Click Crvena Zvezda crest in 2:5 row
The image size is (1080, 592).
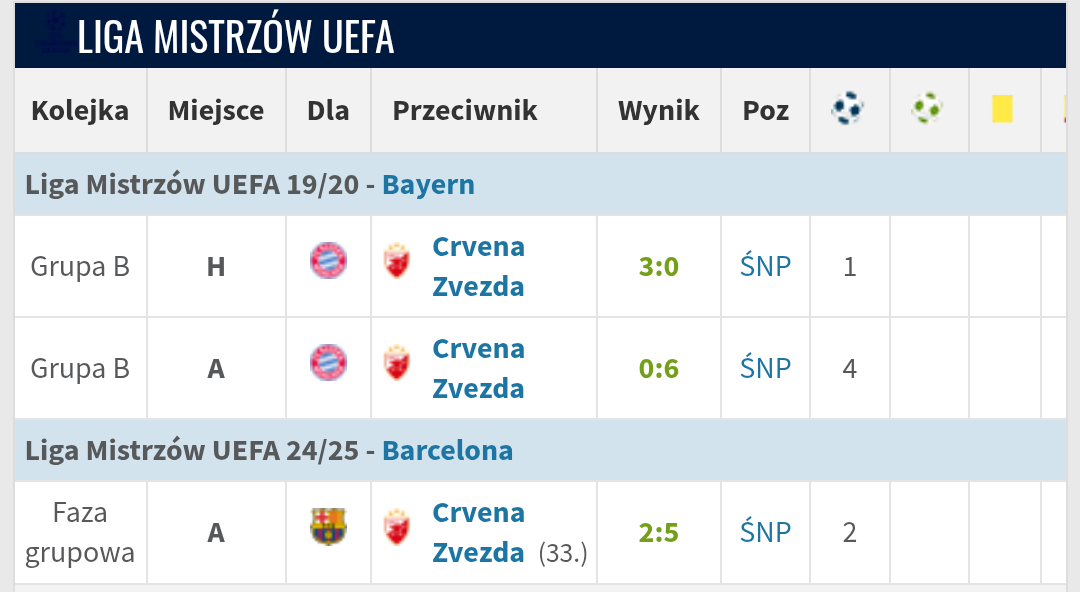coord(397,528)
